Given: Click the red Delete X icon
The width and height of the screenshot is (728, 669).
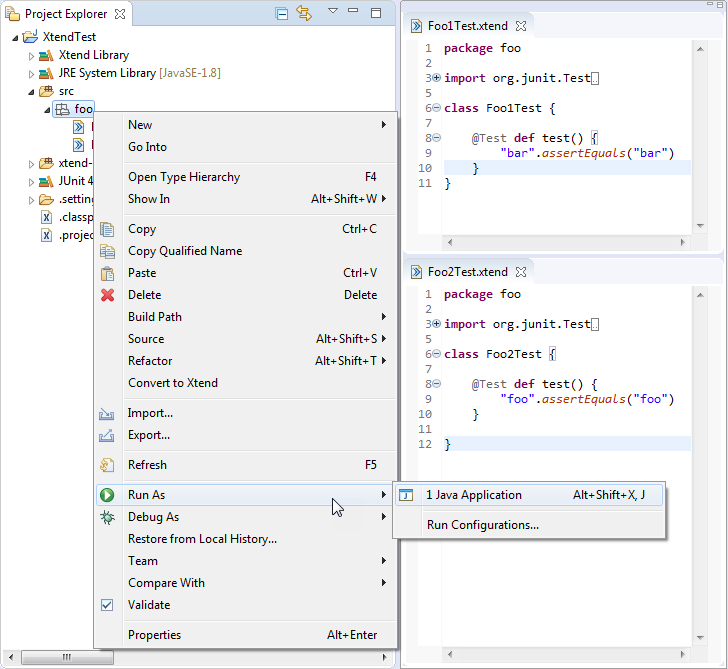Looking at the screenshot, I should [107, 295].
